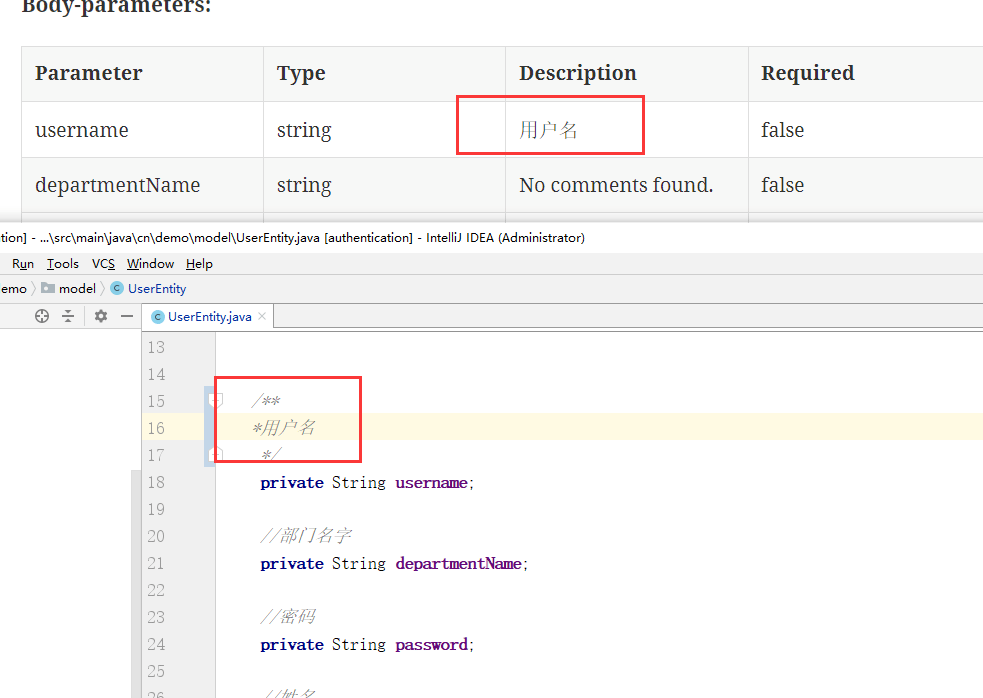Viewport: 983px width, 698px height.
Task: Click the model folder icon in breadcrumb
Action: [x=48, y=289]
